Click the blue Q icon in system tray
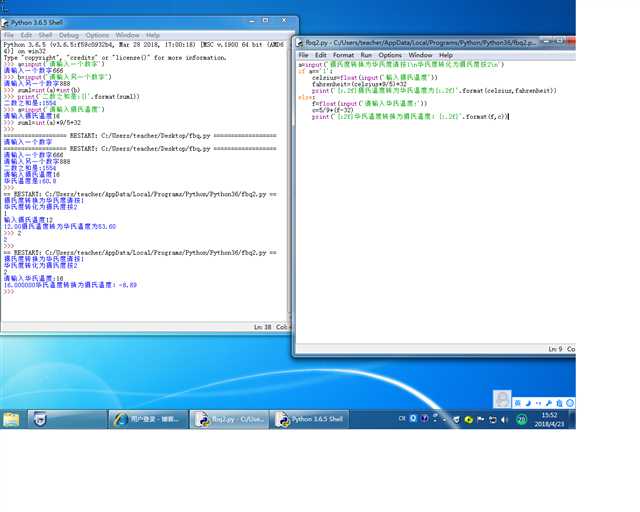This screenshot has height=512, width=640. (x=413, y=419)
